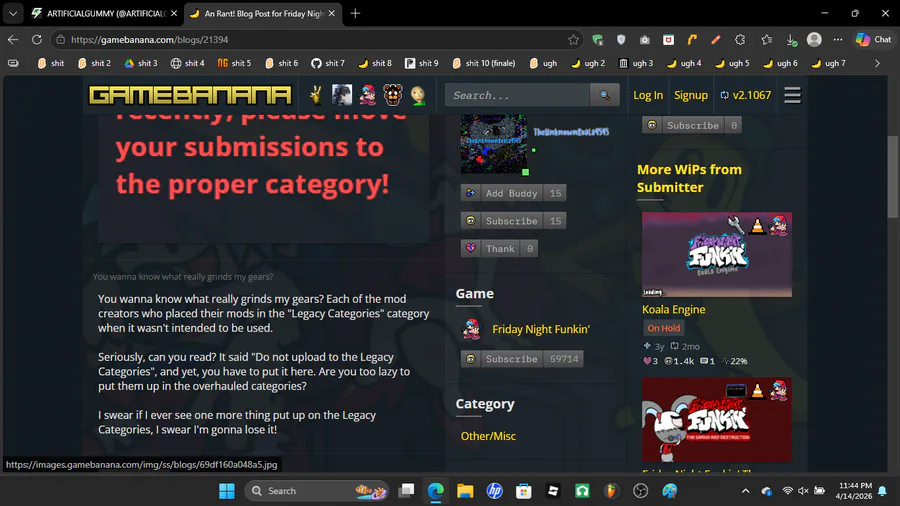This screenshot has height=506, width=900.
Task: Open the browser Extensions puzzle icon
Action: click(740, 40)
